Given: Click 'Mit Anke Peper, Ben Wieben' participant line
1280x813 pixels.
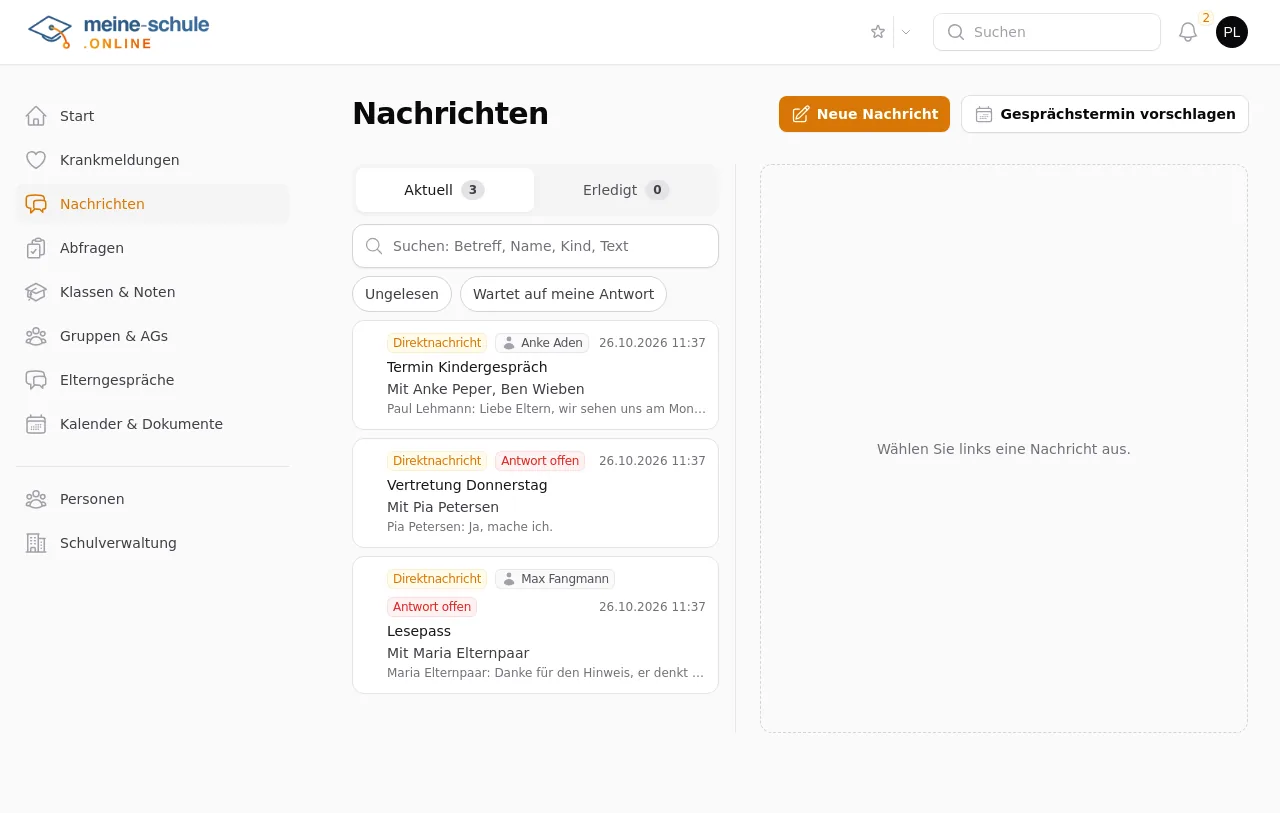Looking at the screenshot, I should pyautogui.click(x=486, y=389).
